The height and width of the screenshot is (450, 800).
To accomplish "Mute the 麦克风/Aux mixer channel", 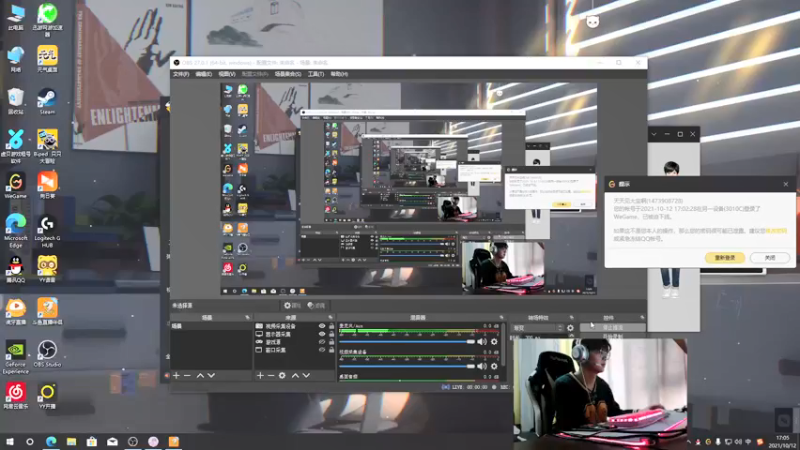I will 482,341.
